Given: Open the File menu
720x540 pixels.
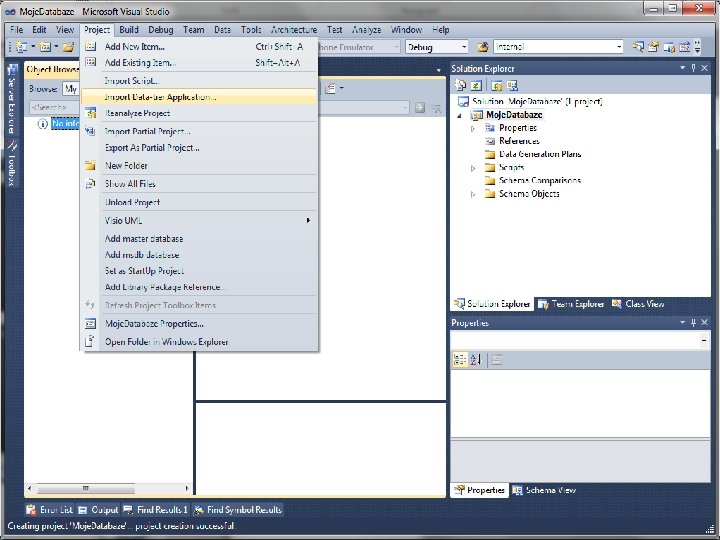Looking at the screenshot, I should [x=17, y=30].
